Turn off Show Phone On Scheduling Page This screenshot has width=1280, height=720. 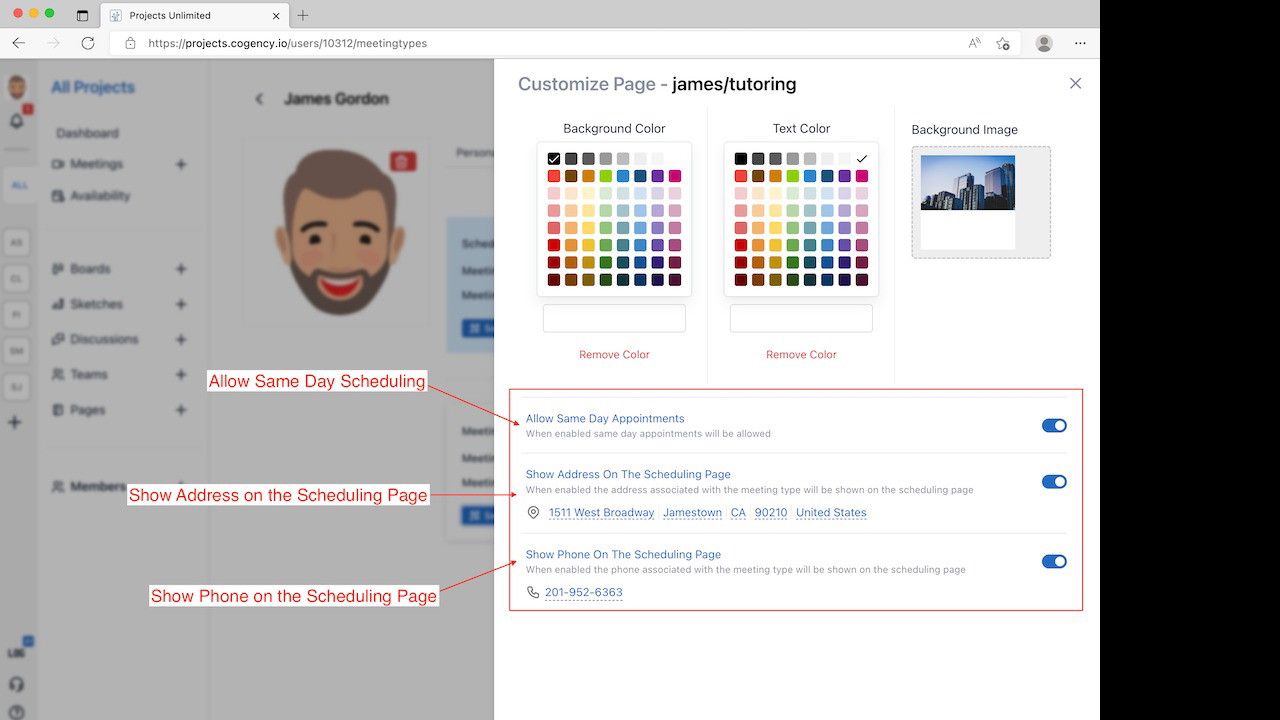[x=1054, y=562]
